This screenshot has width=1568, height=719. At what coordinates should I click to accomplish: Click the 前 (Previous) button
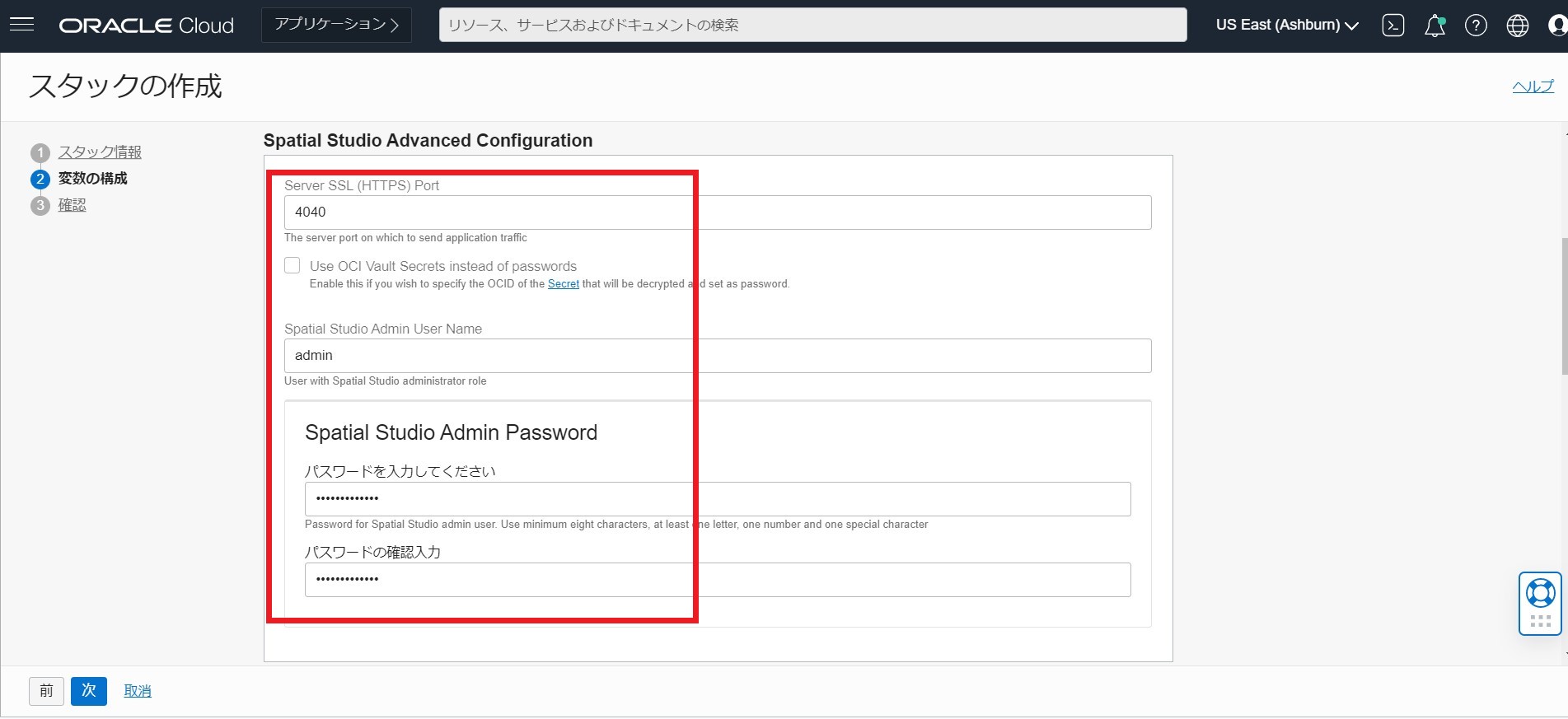[46, 690]
